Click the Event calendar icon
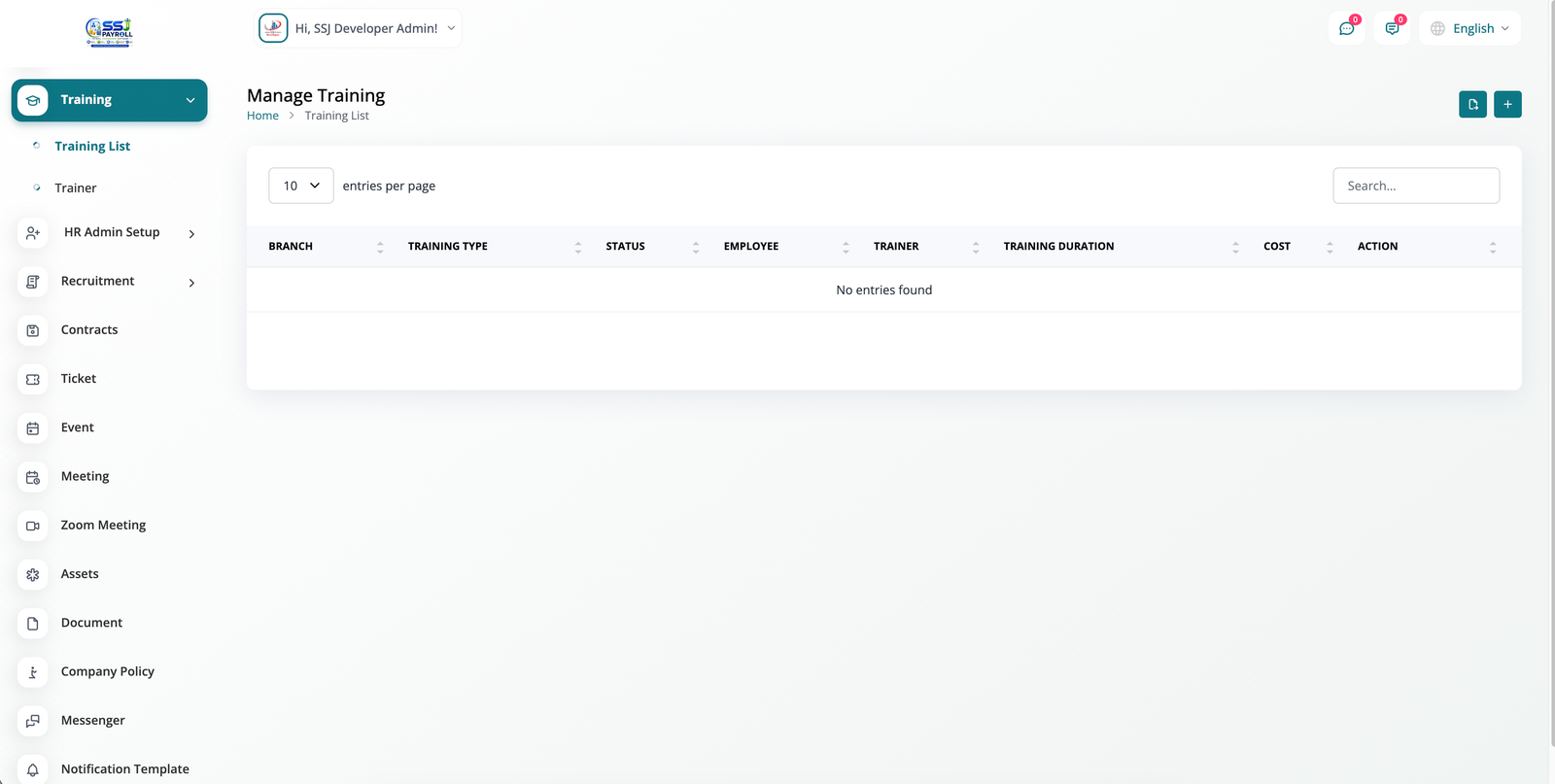The image size is (1555, 784). pos(33,428)
